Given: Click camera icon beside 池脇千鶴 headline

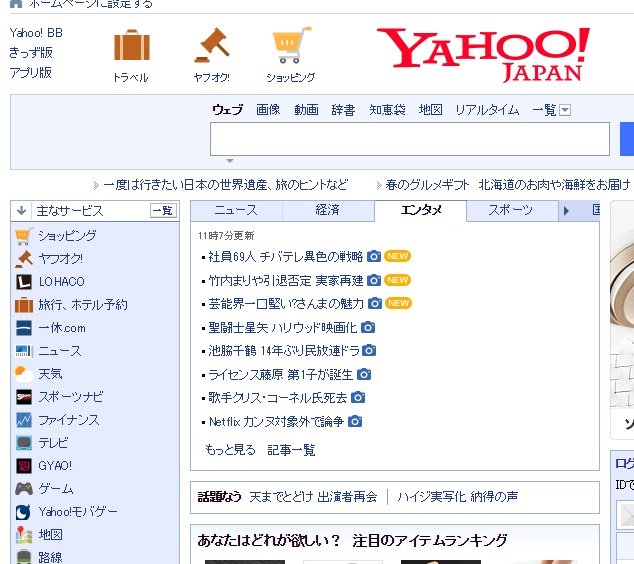Looking at the screenshot, I should [369, 350].
